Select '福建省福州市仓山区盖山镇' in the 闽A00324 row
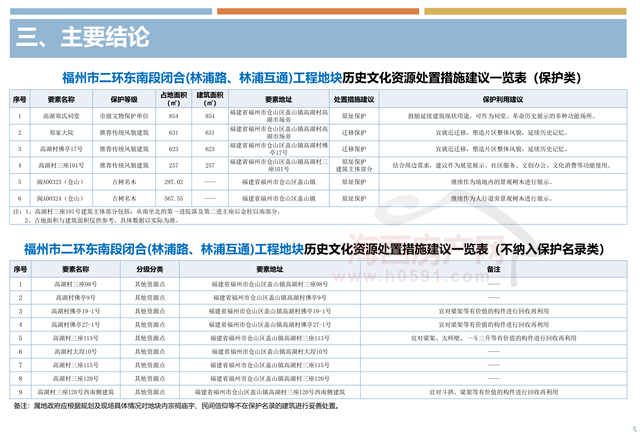This screenshot has width=640, height=432. (279, 198)
